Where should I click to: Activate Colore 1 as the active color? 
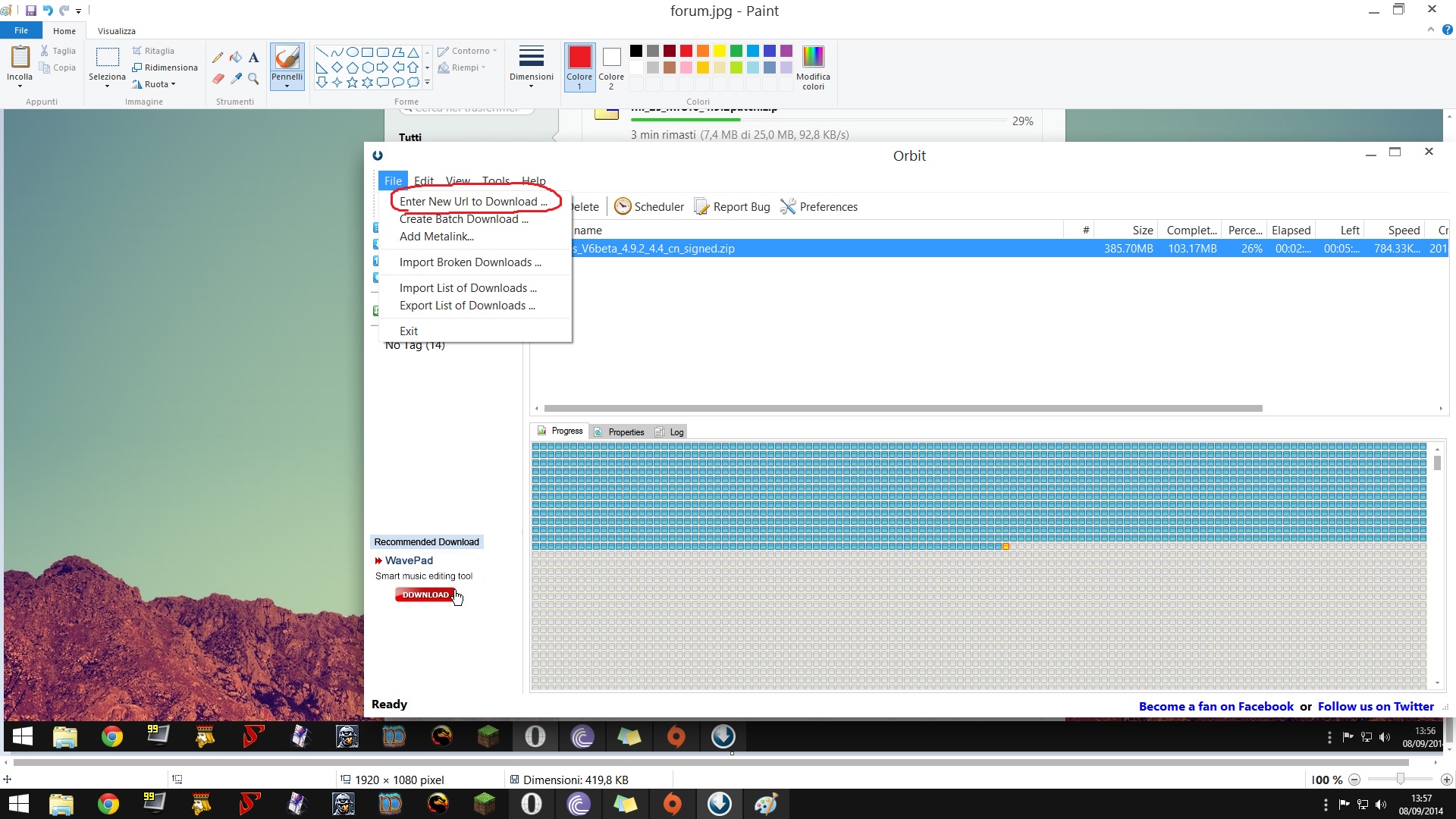(x=579, y=67)
